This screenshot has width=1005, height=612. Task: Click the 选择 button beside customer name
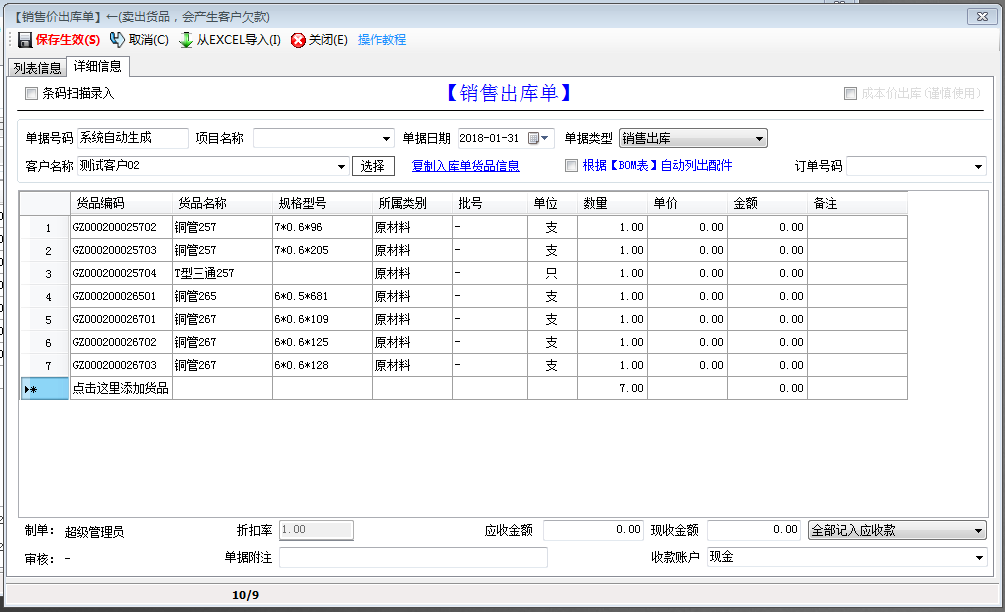tap(373, 166)
